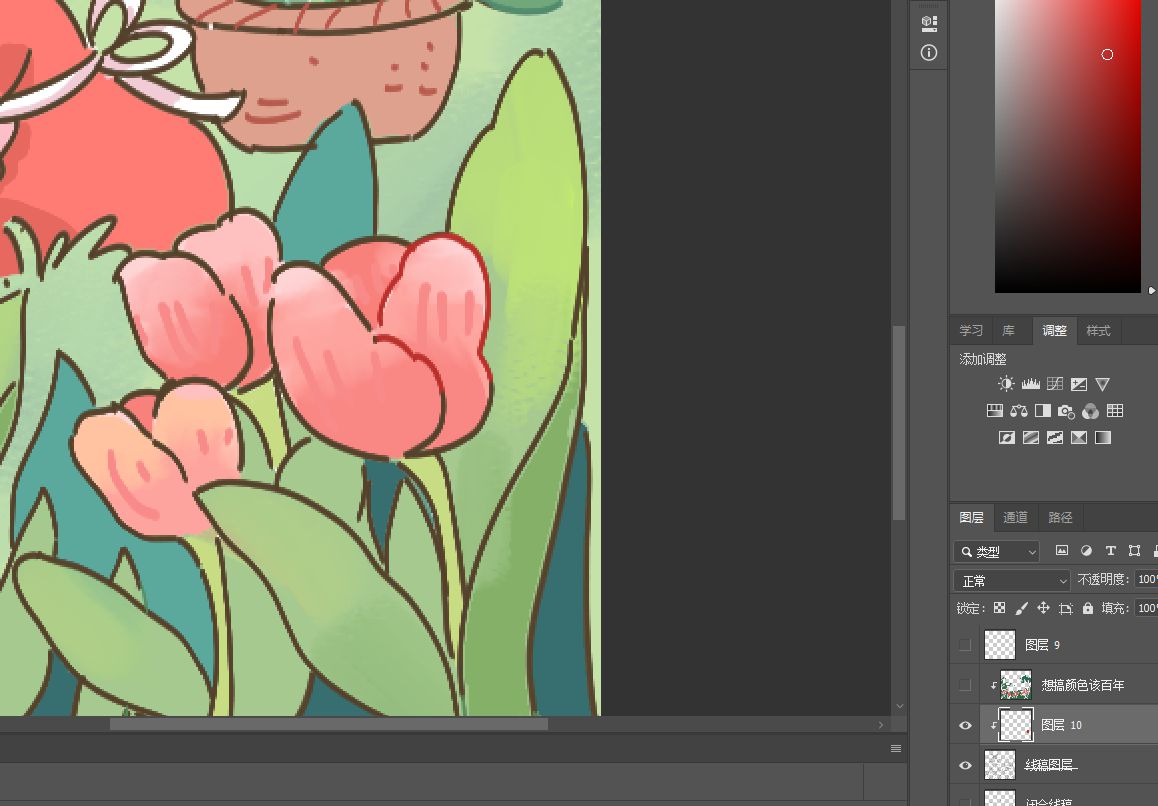Add a Photo Filter adjustment layer
1158x806 pixels.
point(1066,411)
